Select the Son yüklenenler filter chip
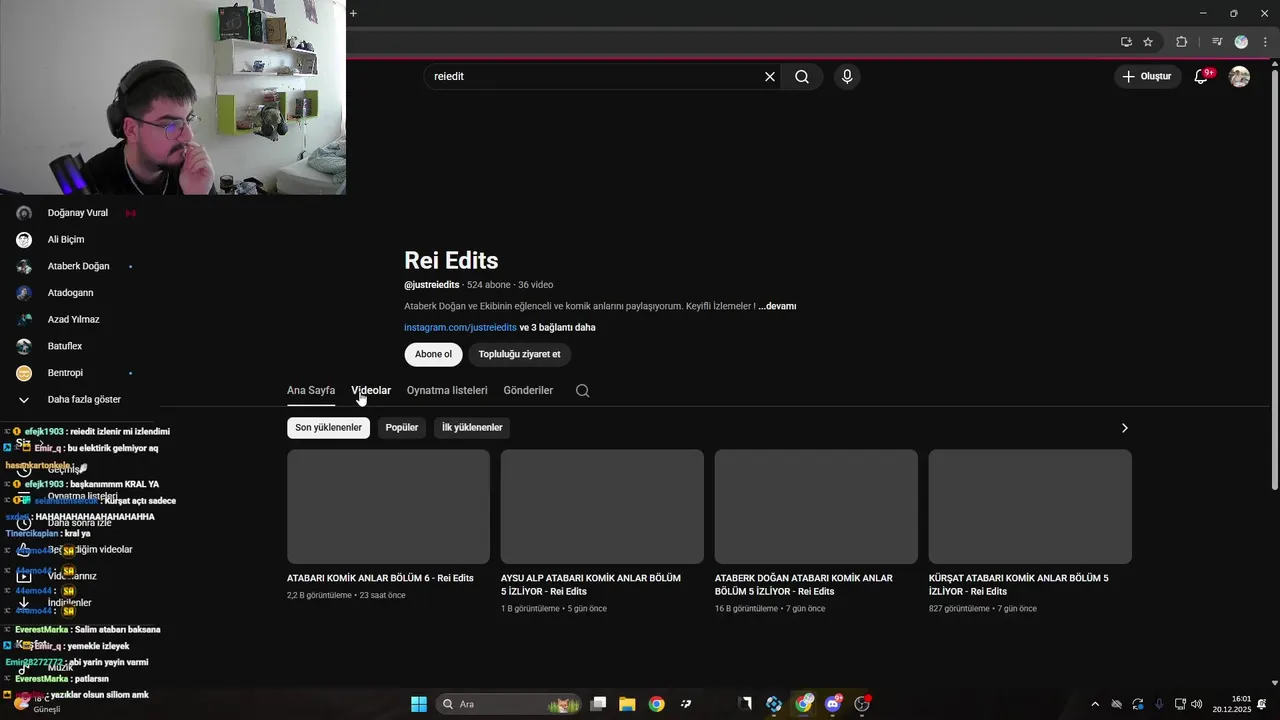This screenshot has width=1280, height=720. point(328,427)
